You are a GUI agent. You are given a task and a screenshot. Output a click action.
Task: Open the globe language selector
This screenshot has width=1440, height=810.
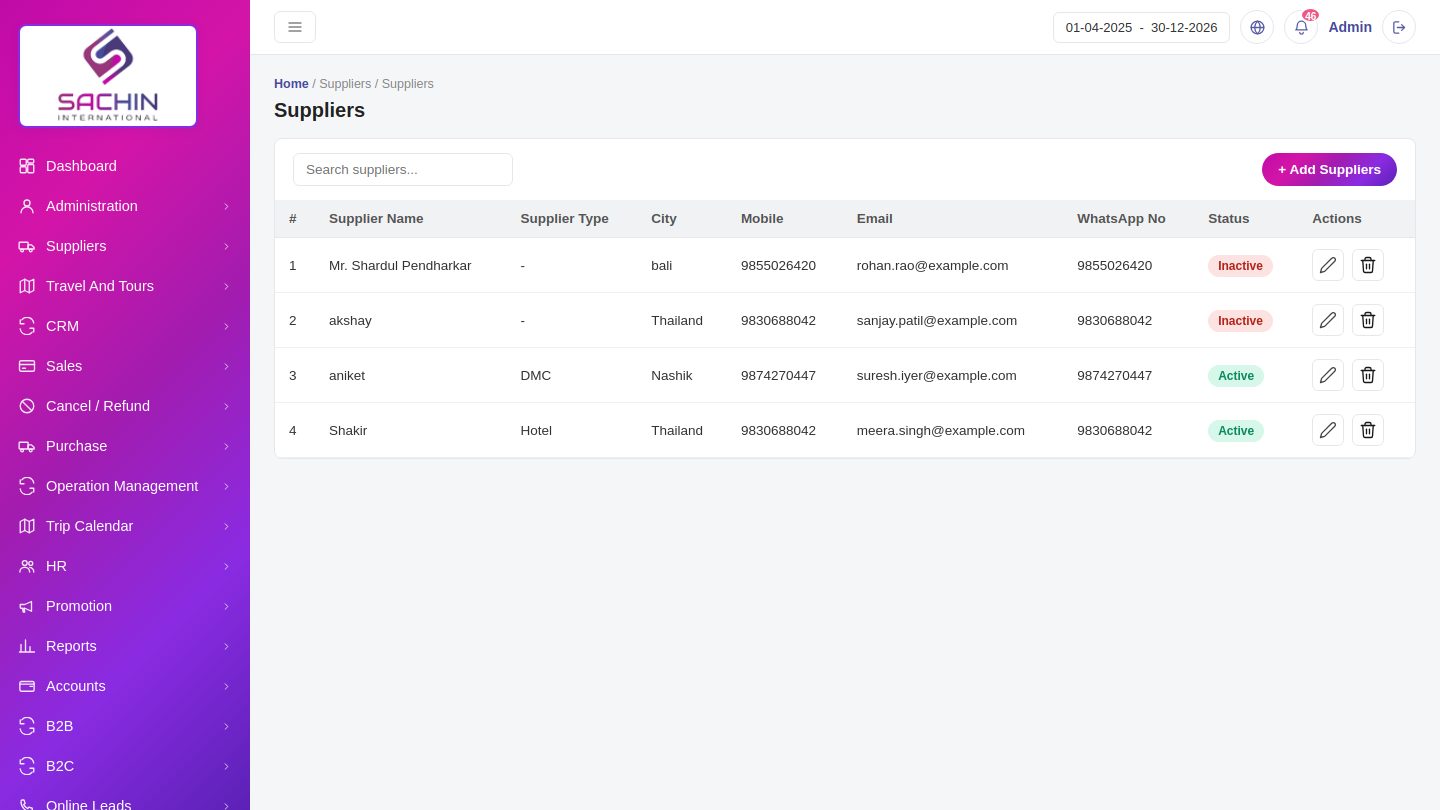[1257, 27]
